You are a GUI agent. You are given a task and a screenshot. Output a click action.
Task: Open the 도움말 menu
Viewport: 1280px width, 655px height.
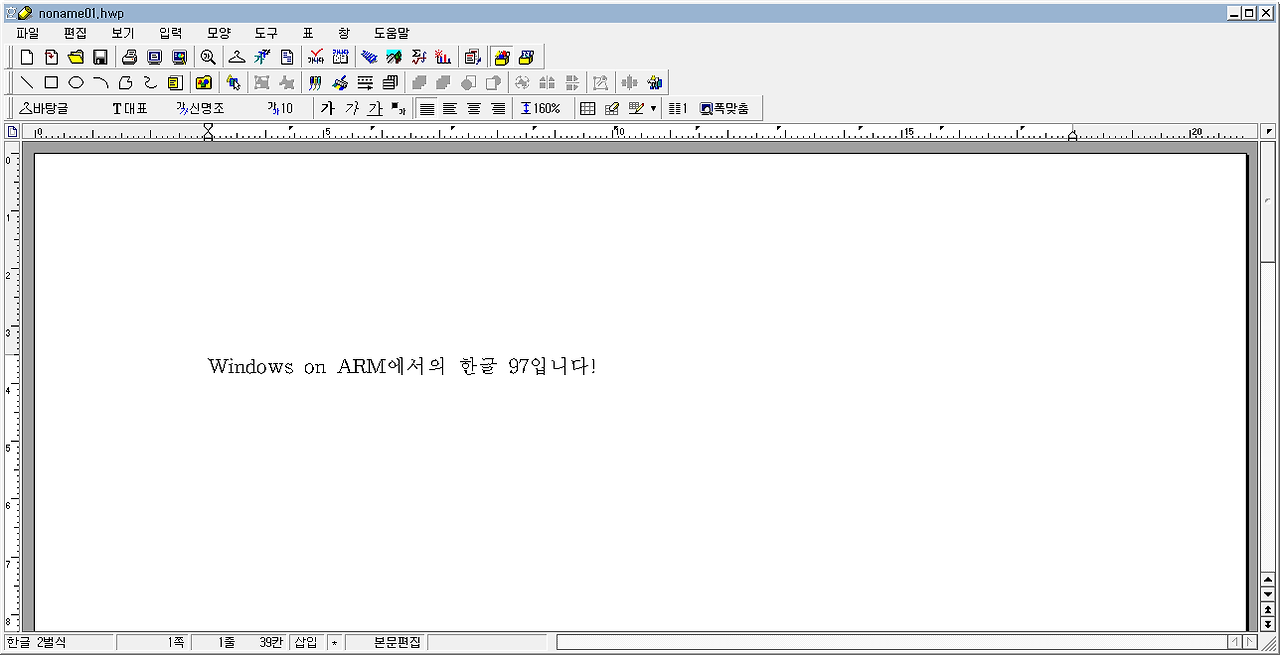pos(392,33)
